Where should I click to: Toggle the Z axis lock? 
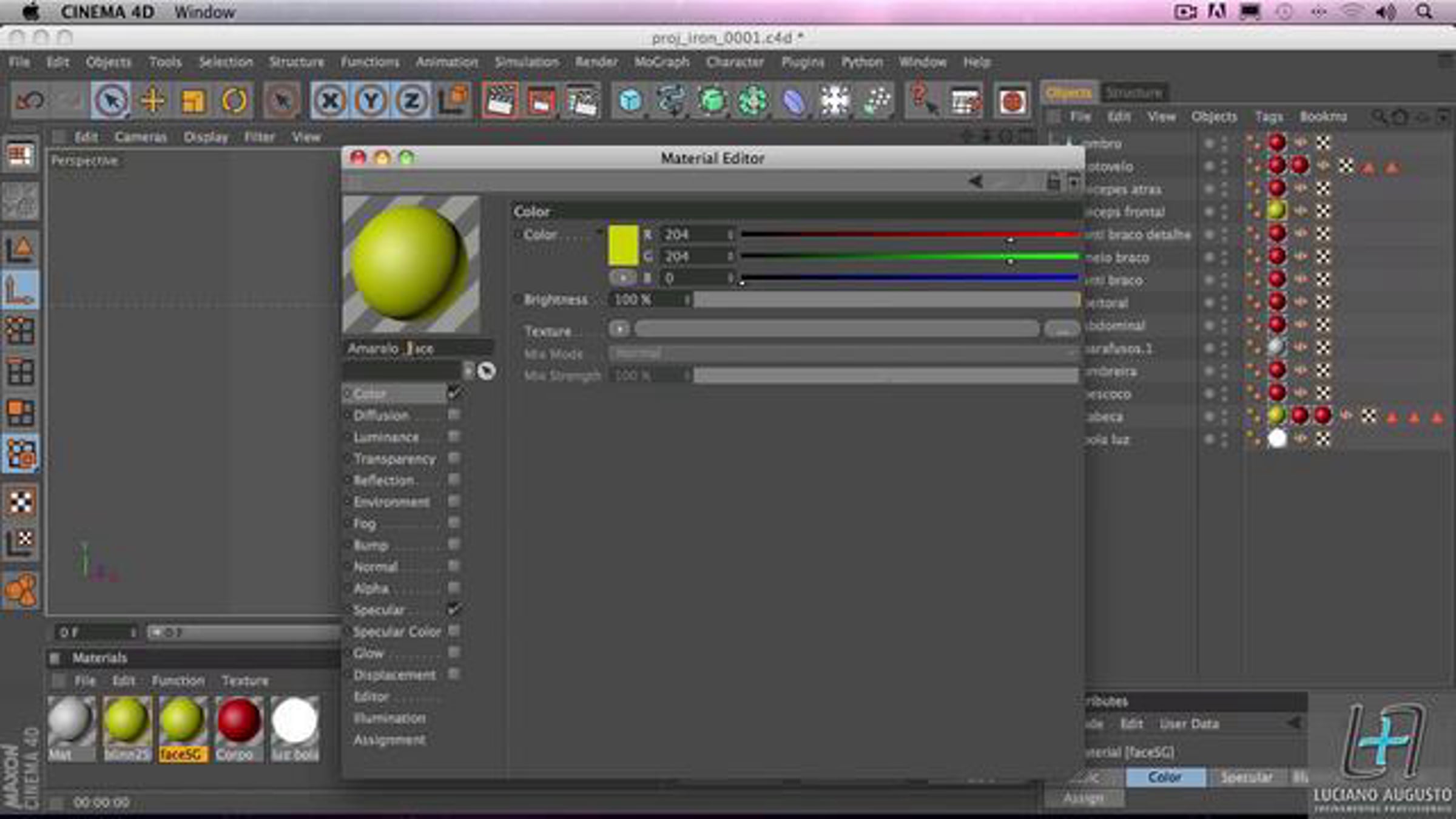(411, 100)
